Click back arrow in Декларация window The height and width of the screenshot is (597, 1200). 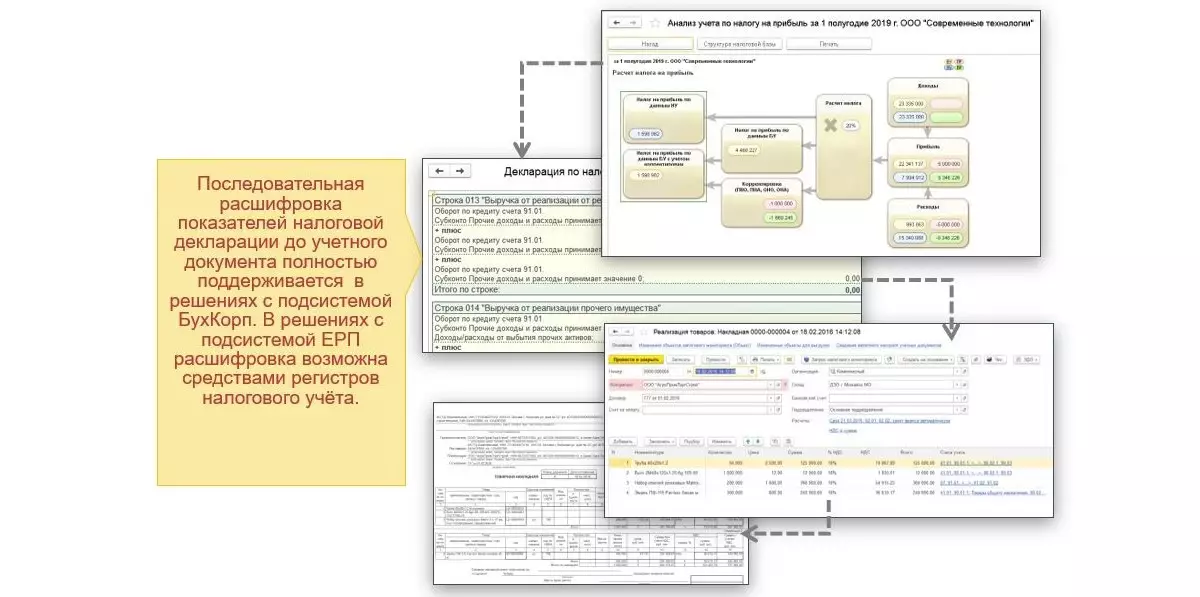440,172
